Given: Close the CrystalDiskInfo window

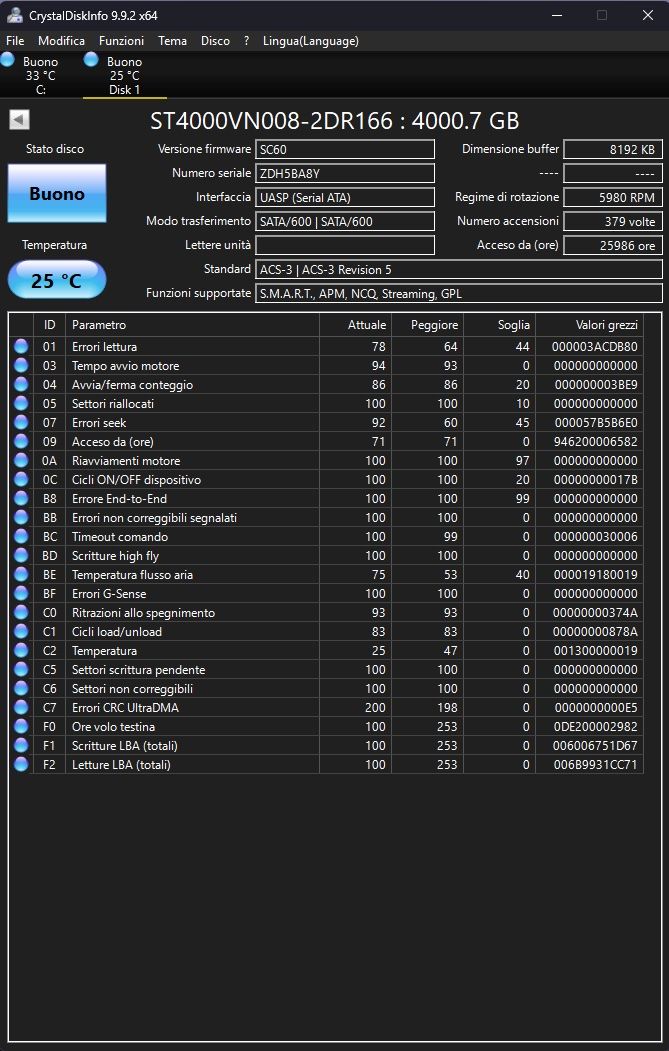Looking at the screenshot, I should click(x=648, y=15).
